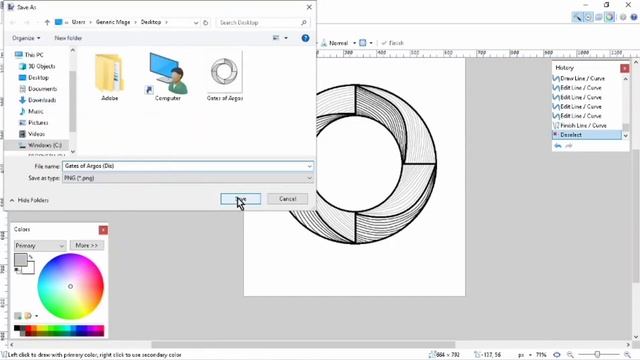Image resolution: width=640 pixels, height=360 pixels.
Task: Select Gates of Argos image file
Action: coord(224,77)
